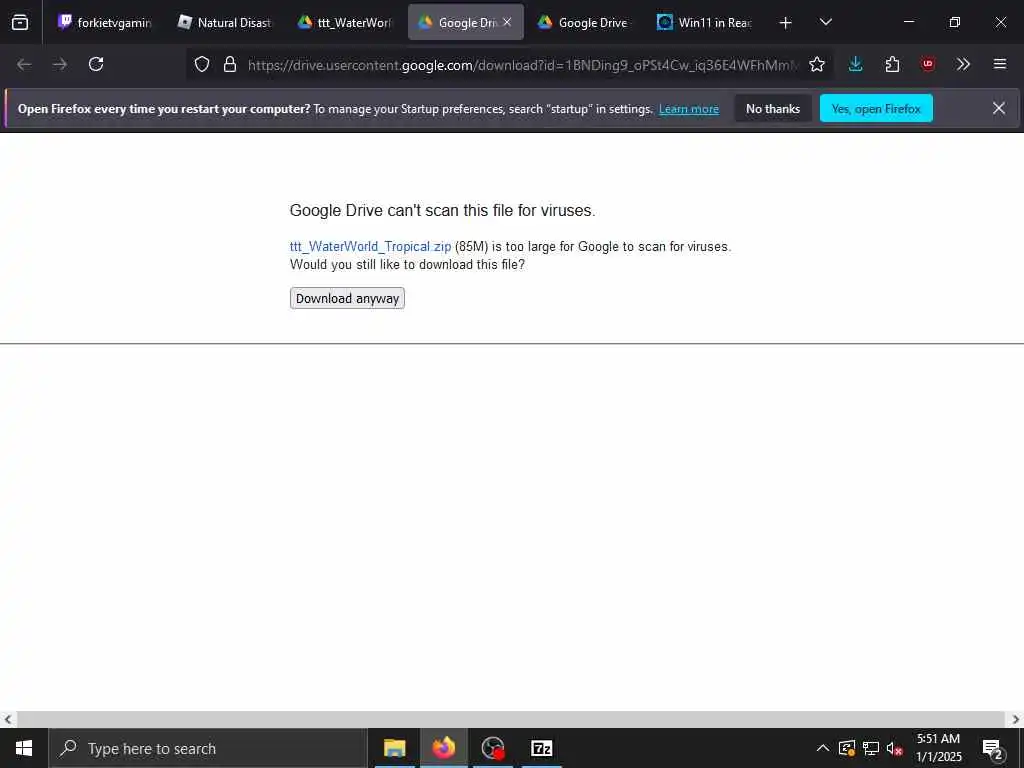Image resolution: width=1024 pixels, height=768 pixels.
Task: Click the No thanks button
Action: (773, 109)
